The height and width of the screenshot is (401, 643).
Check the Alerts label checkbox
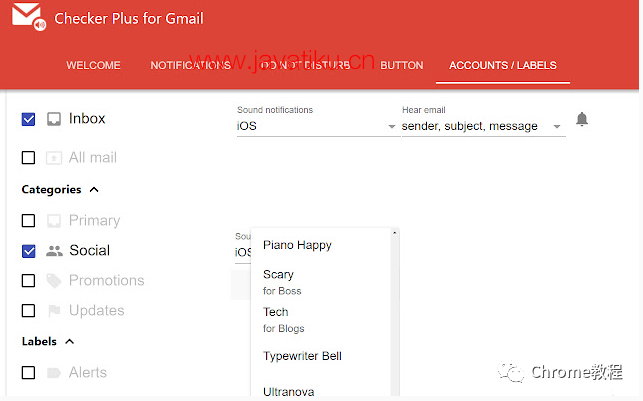click(x=28, y=373)
